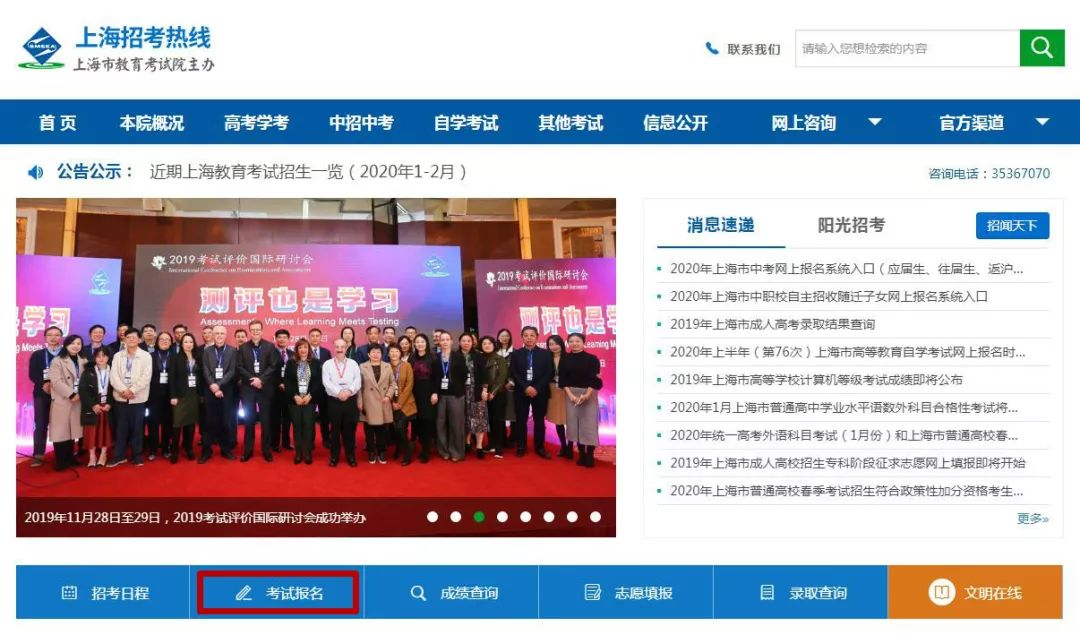The image size is (1080, 635).
Task: Open 招考日程 calendar icon tile
Action: point(103,592)
